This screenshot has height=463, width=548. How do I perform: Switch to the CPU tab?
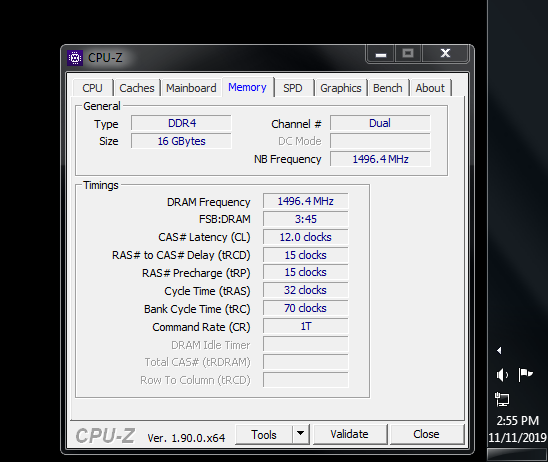click(x=92, y=88)
